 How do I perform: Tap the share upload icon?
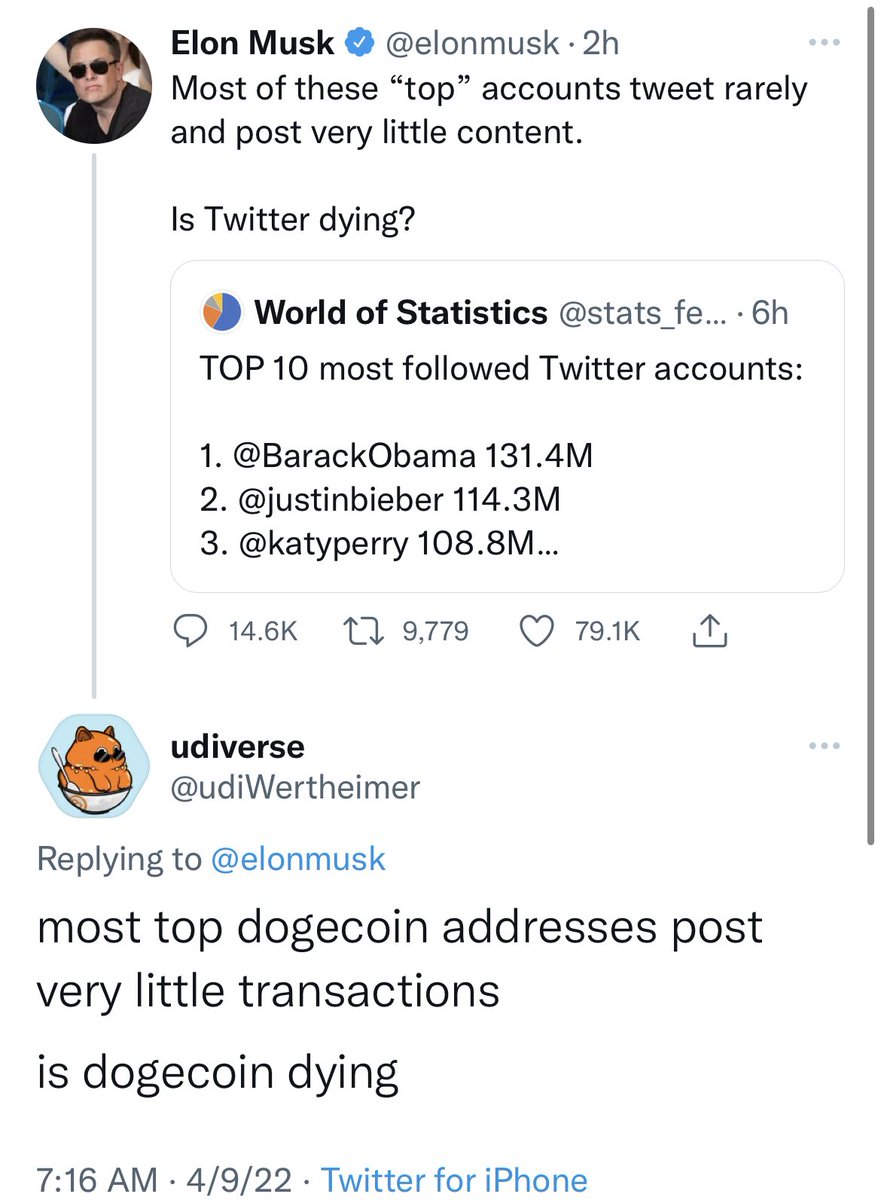click(708, 631)
